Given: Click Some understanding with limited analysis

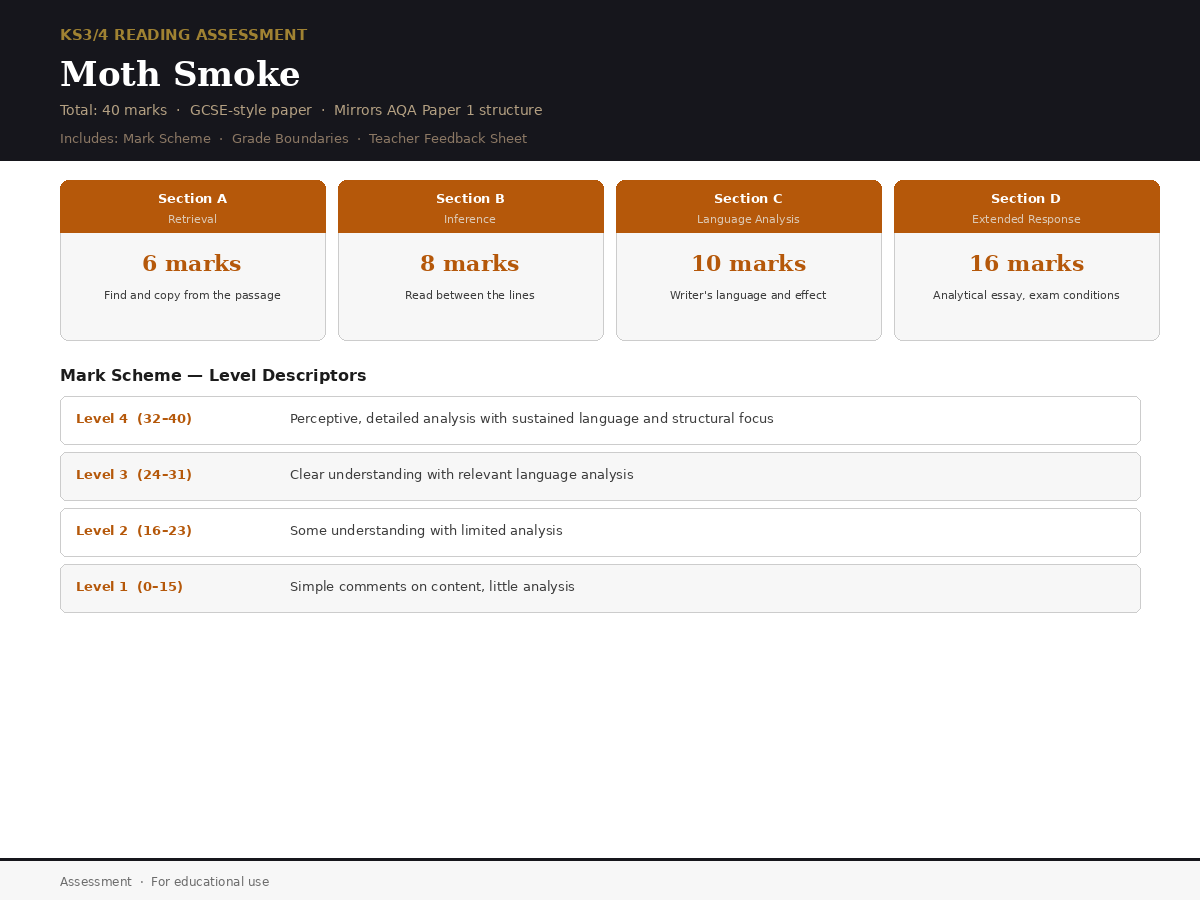Looking at the screenshot, I should point(426,531).
